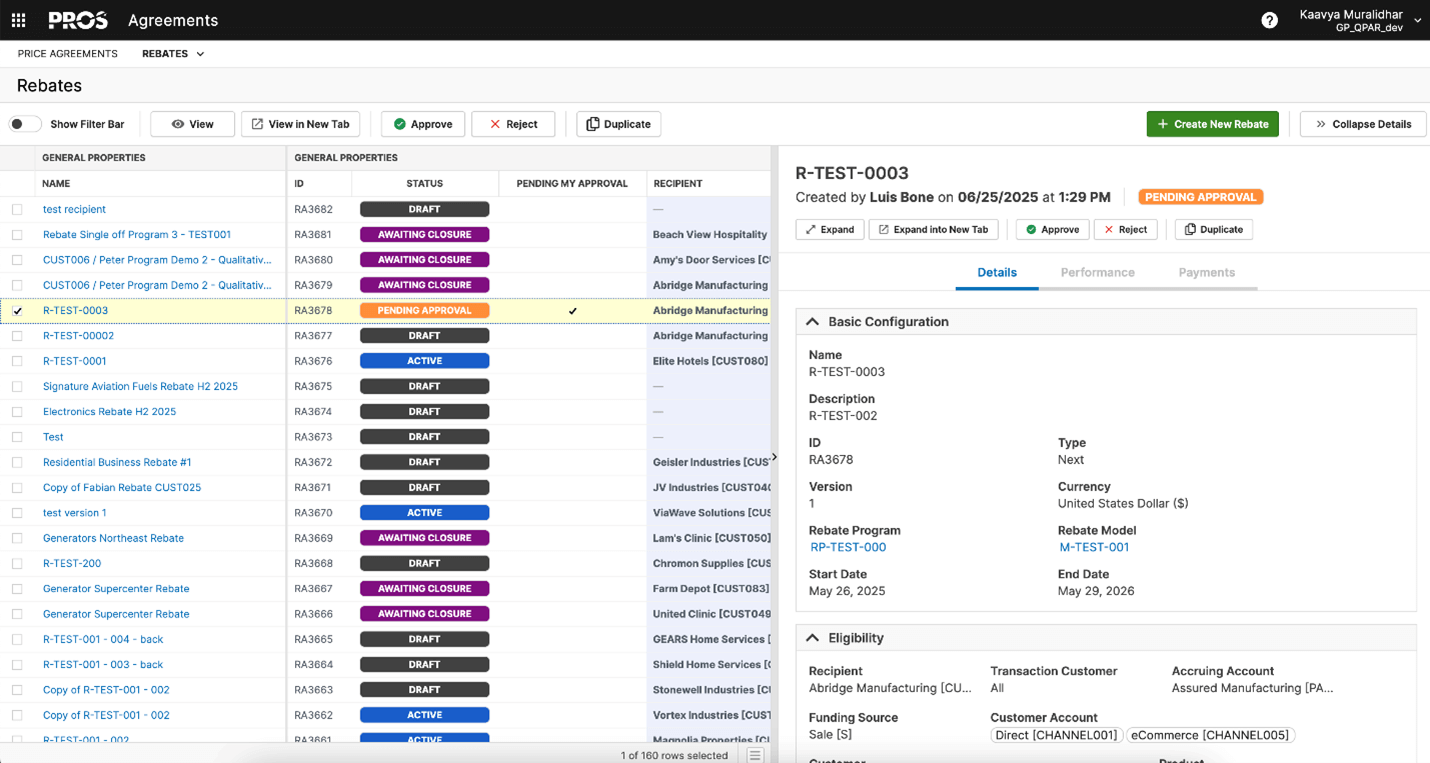Screen dimensions: 1430x763
Task: Click the Create New Rebate button
Action: pos(1212,124)
